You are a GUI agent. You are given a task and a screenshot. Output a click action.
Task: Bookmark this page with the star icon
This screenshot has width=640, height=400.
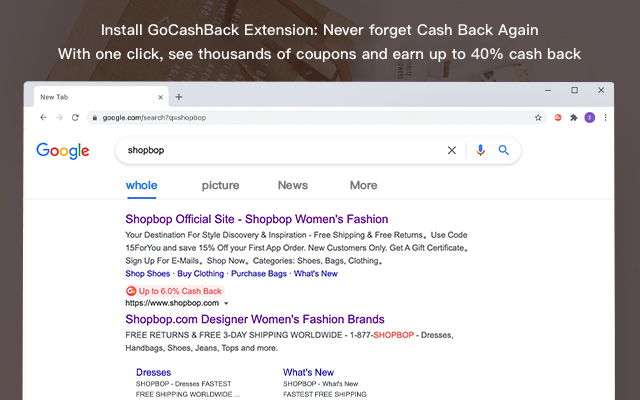538,117
